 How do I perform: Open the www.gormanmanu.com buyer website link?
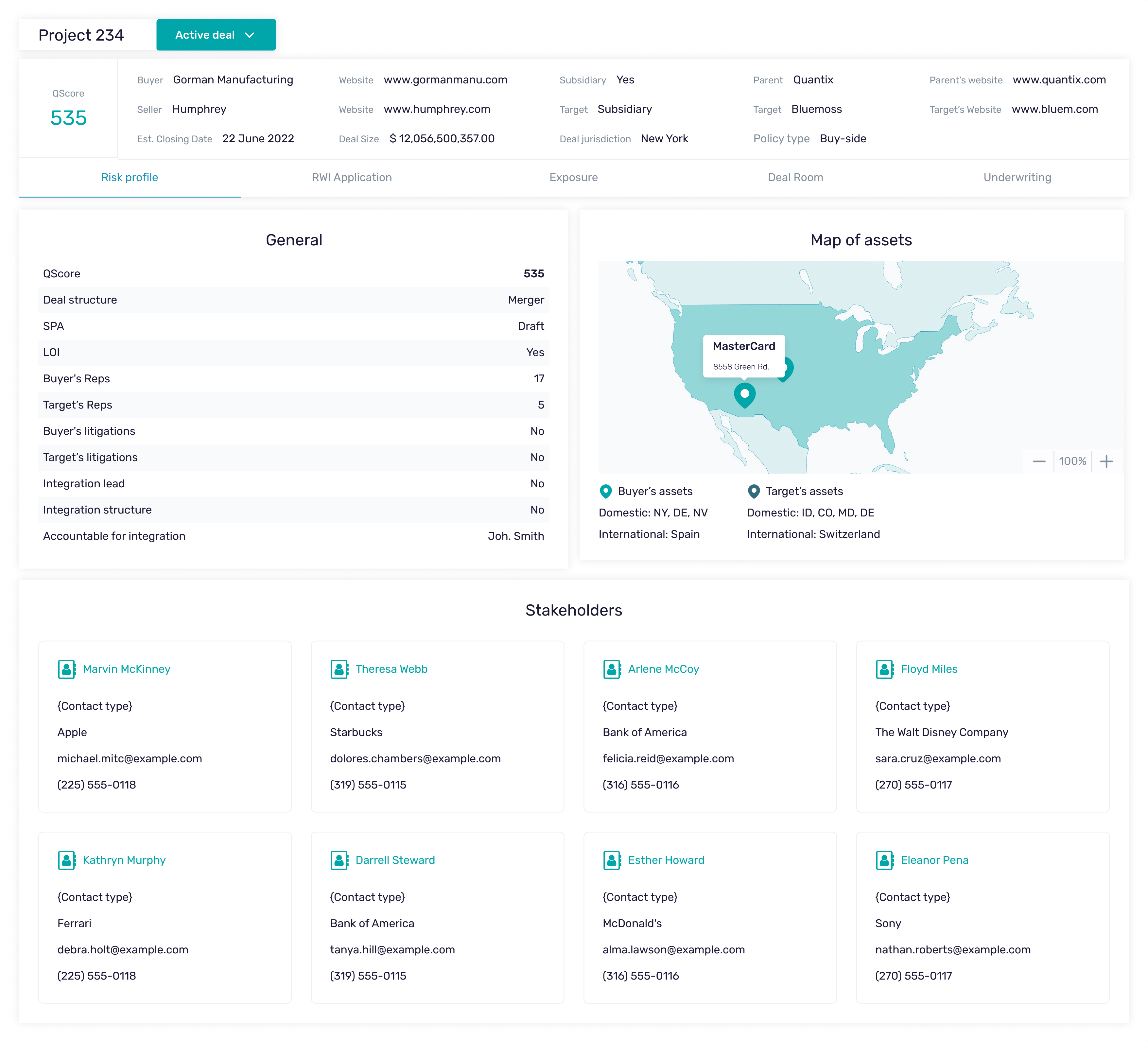point(445,80)
